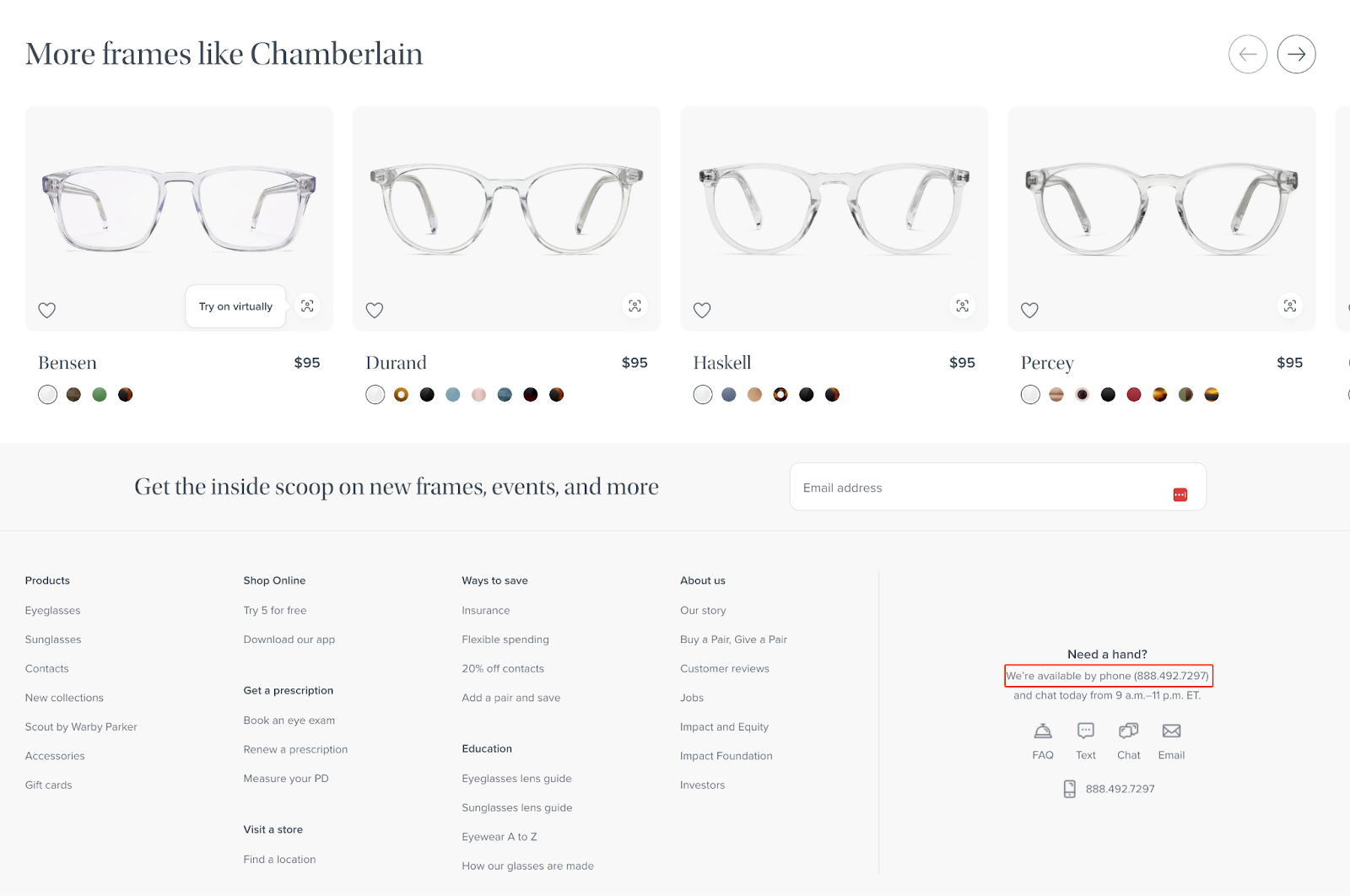Screen dimensions: 1350x896
Task: Add Percey to favorites via the heart icon
Action: coord(1029,310)
